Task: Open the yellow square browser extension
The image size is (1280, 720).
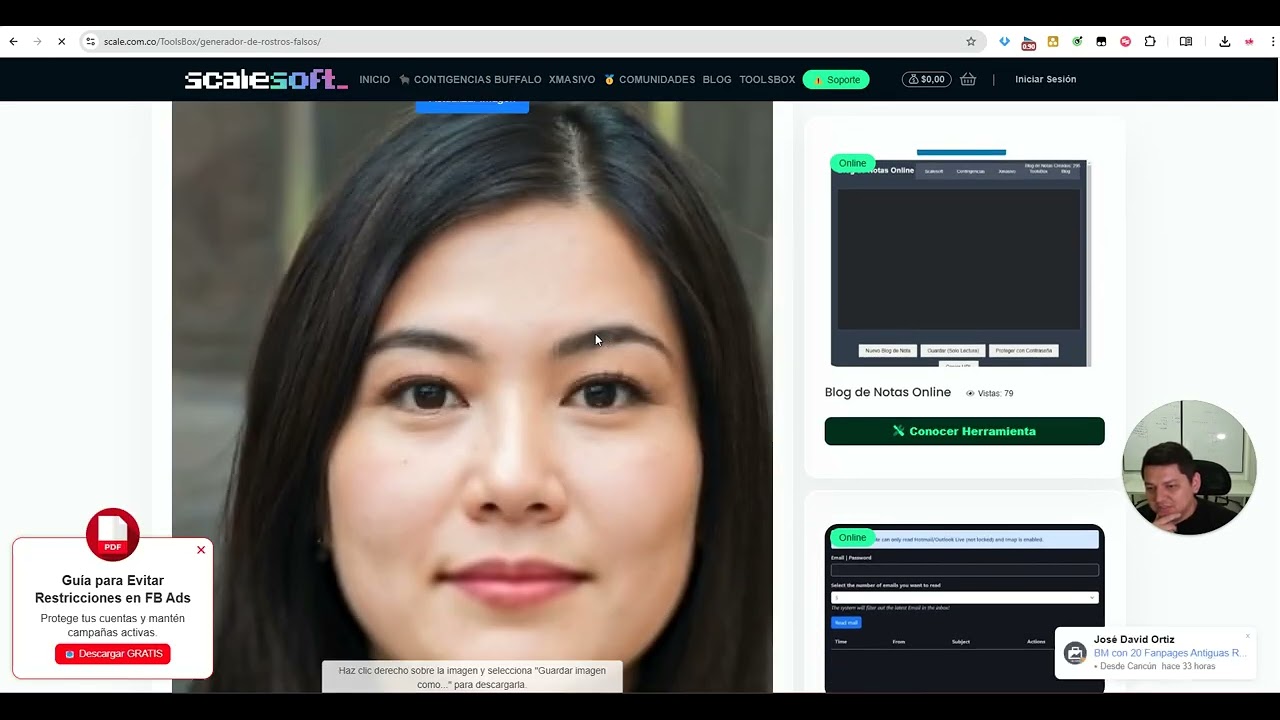Action: pos(1053,42)
